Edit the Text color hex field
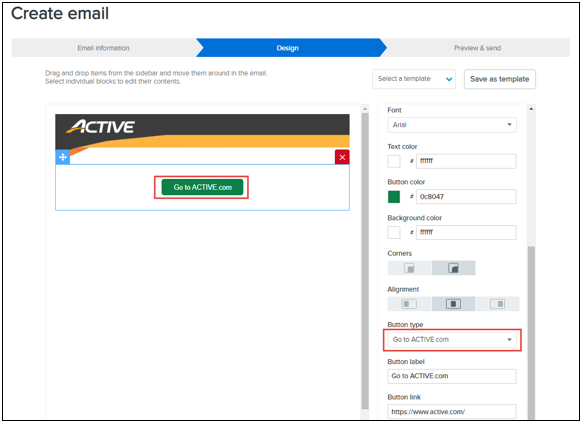This screenshot has height=424, width=583. [466, 161]
